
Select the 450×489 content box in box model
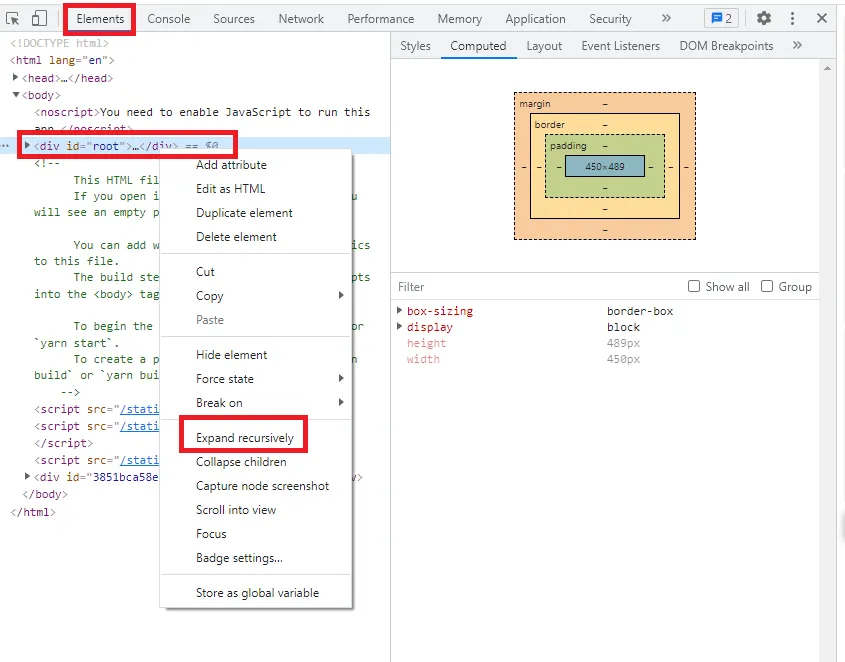(605, 166)
